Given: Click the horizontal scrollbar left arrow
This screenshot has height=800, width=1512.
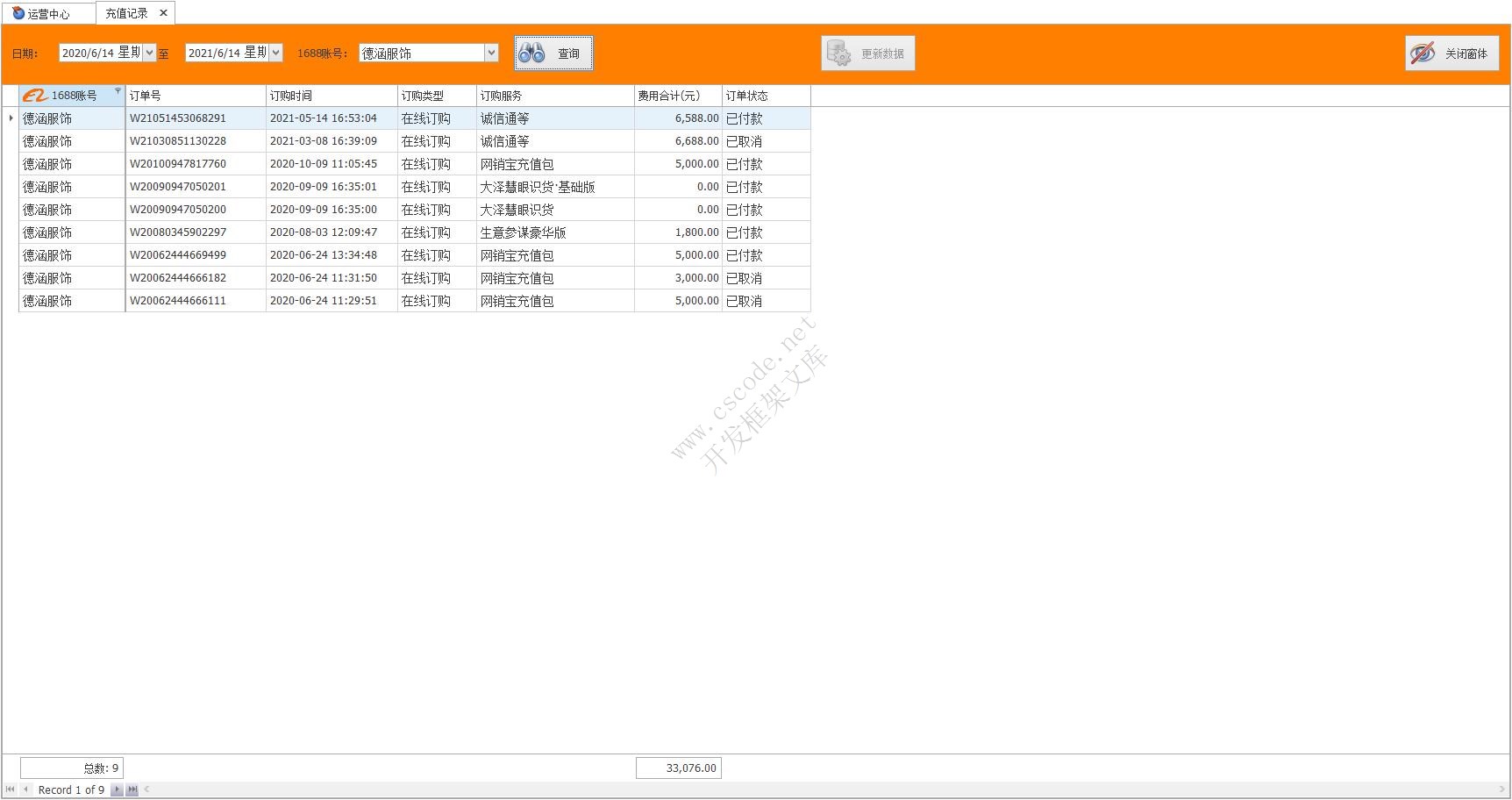Looking at the screenshot, I should pos(146,789).
